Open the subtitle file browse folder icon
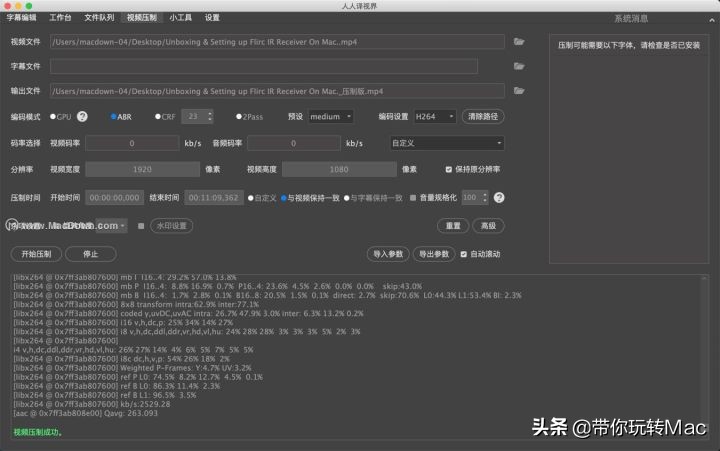The width and height of the screenshot is (720, 451). [x=519, y=66]
